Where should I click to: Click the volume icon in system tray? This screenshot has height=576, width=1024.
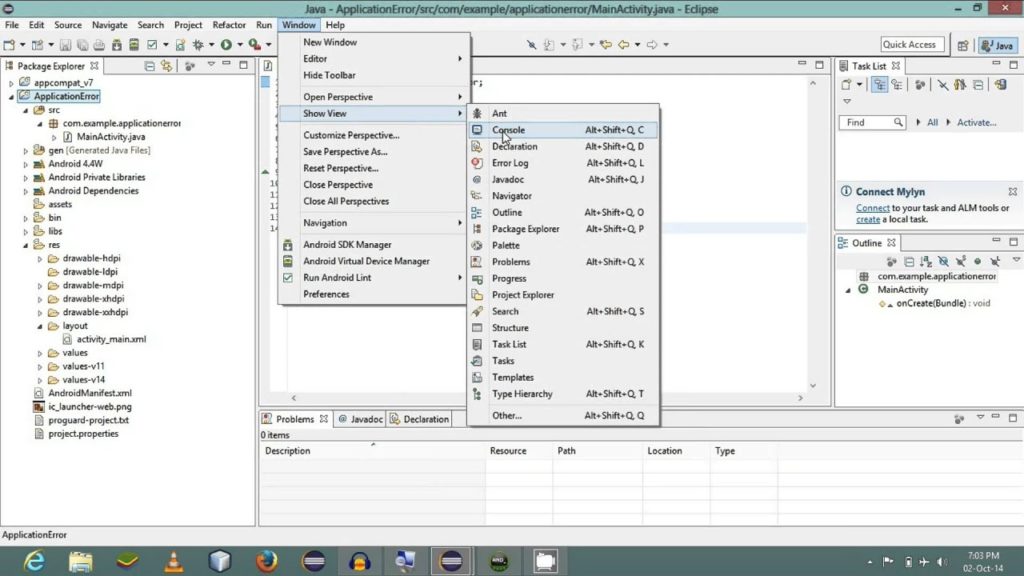pos(941,562)
